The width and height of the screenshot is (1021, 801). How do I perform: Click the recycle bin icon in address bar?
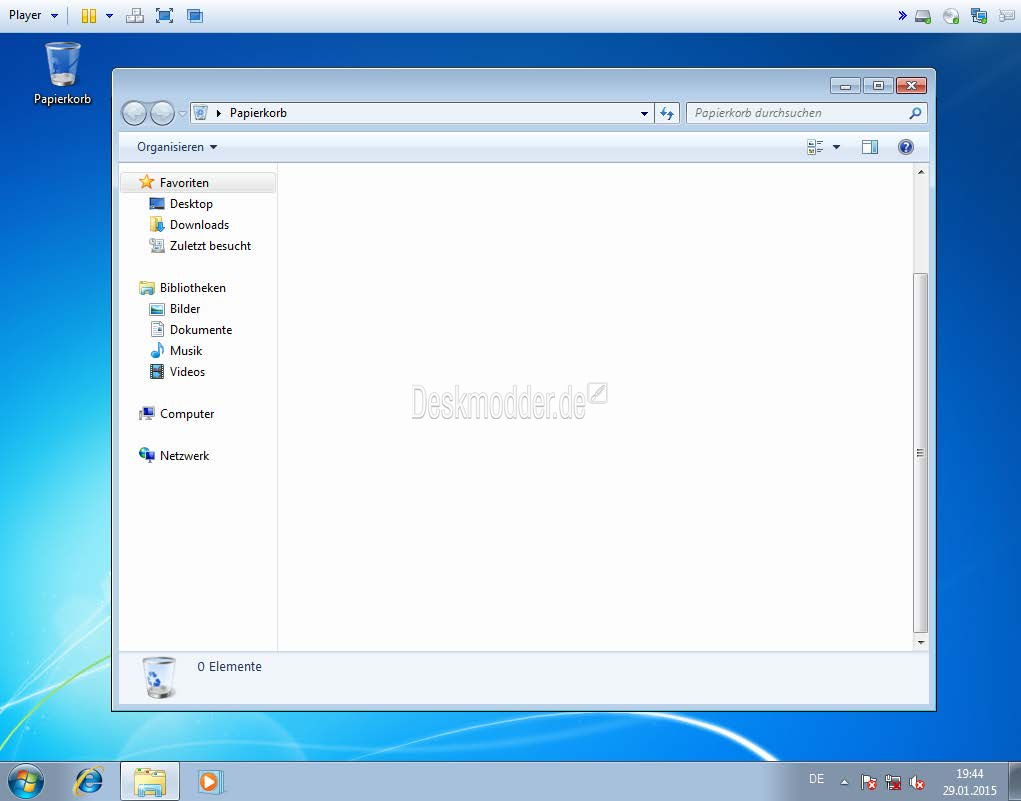201,113
